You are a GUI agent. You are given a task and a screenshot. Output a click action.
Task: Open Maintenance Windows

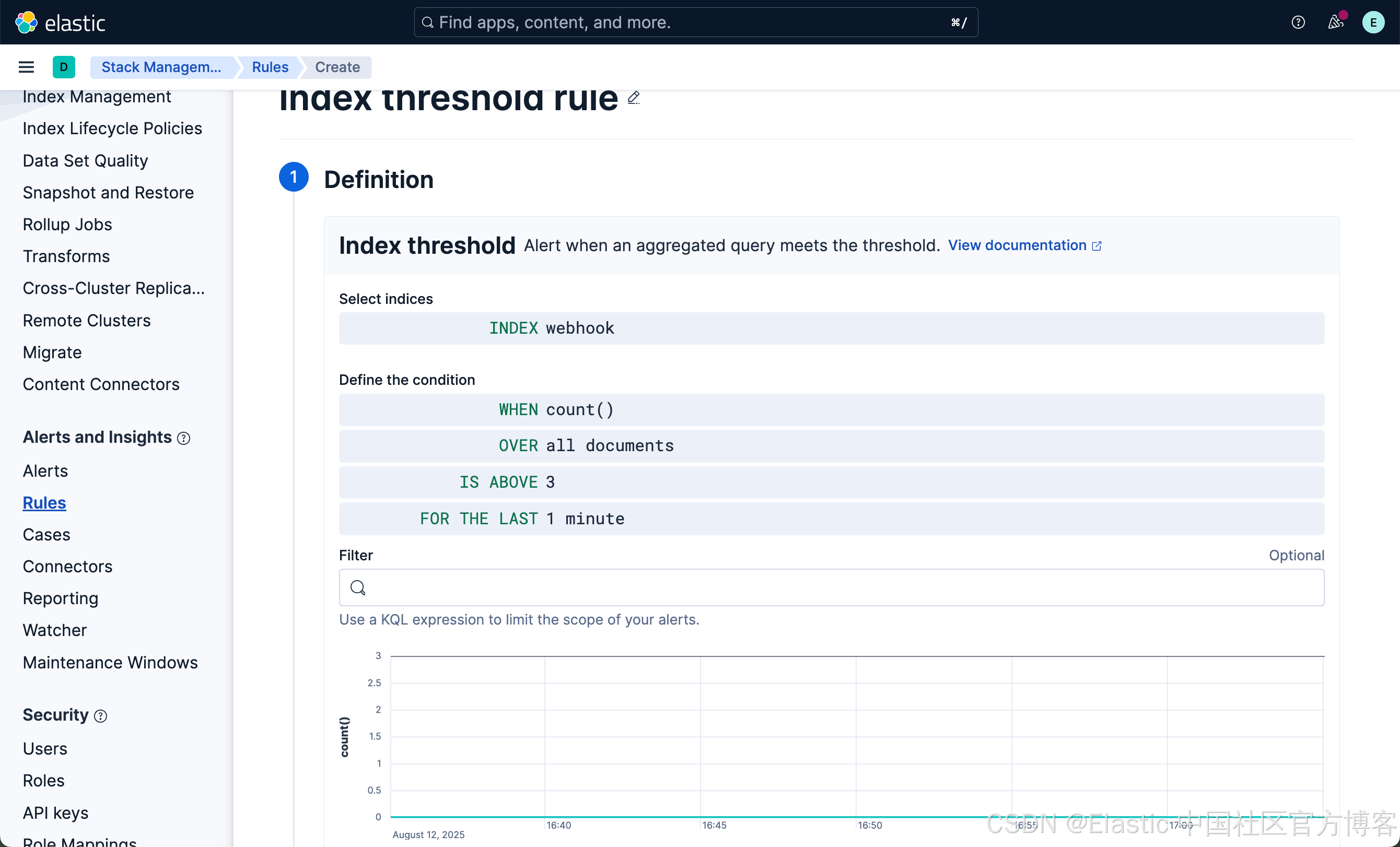tap(110, 662)
